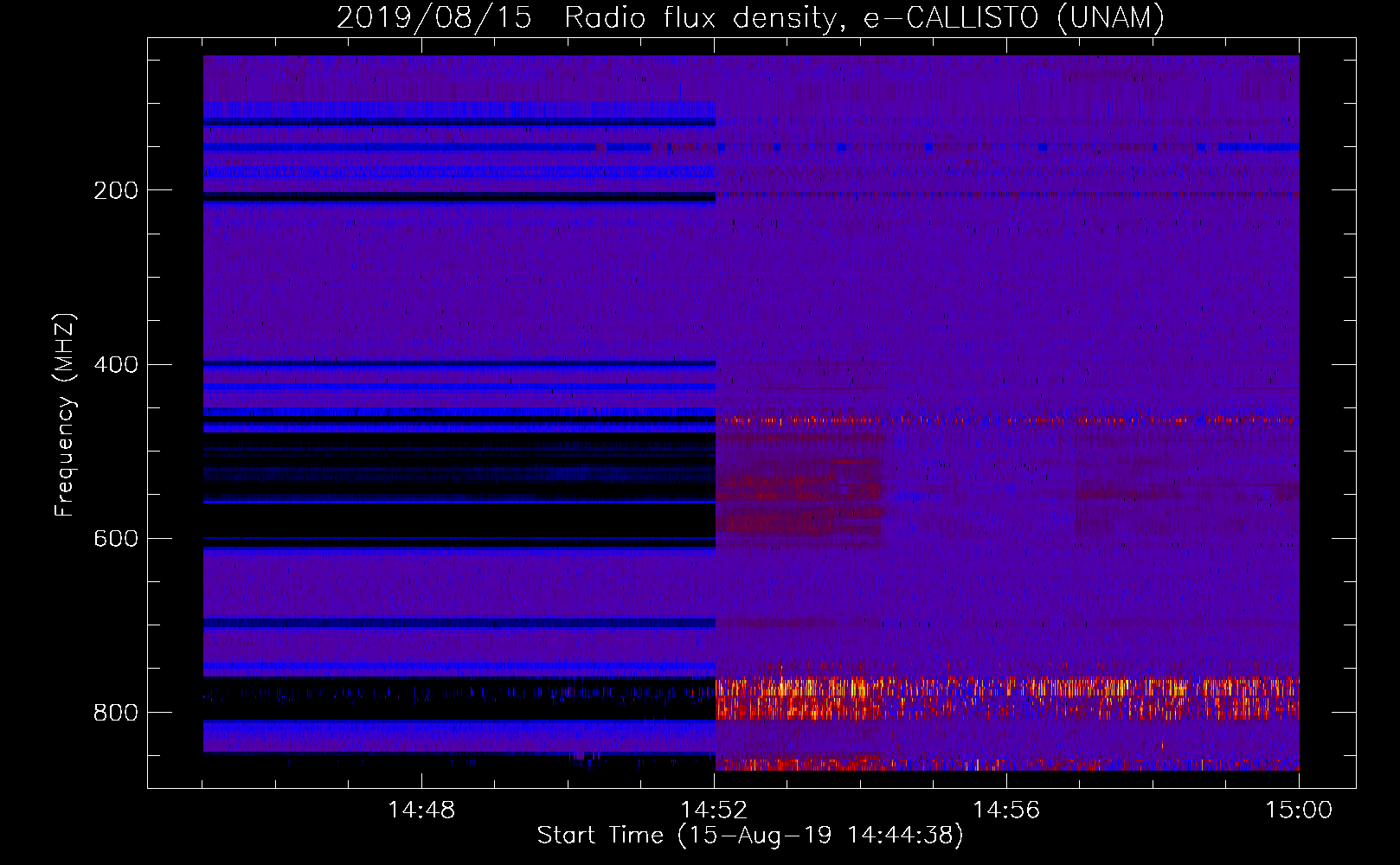Click the 400 frequency tick label
The height and width of the screenshot is (865, 1400).
tap(116, 364)
